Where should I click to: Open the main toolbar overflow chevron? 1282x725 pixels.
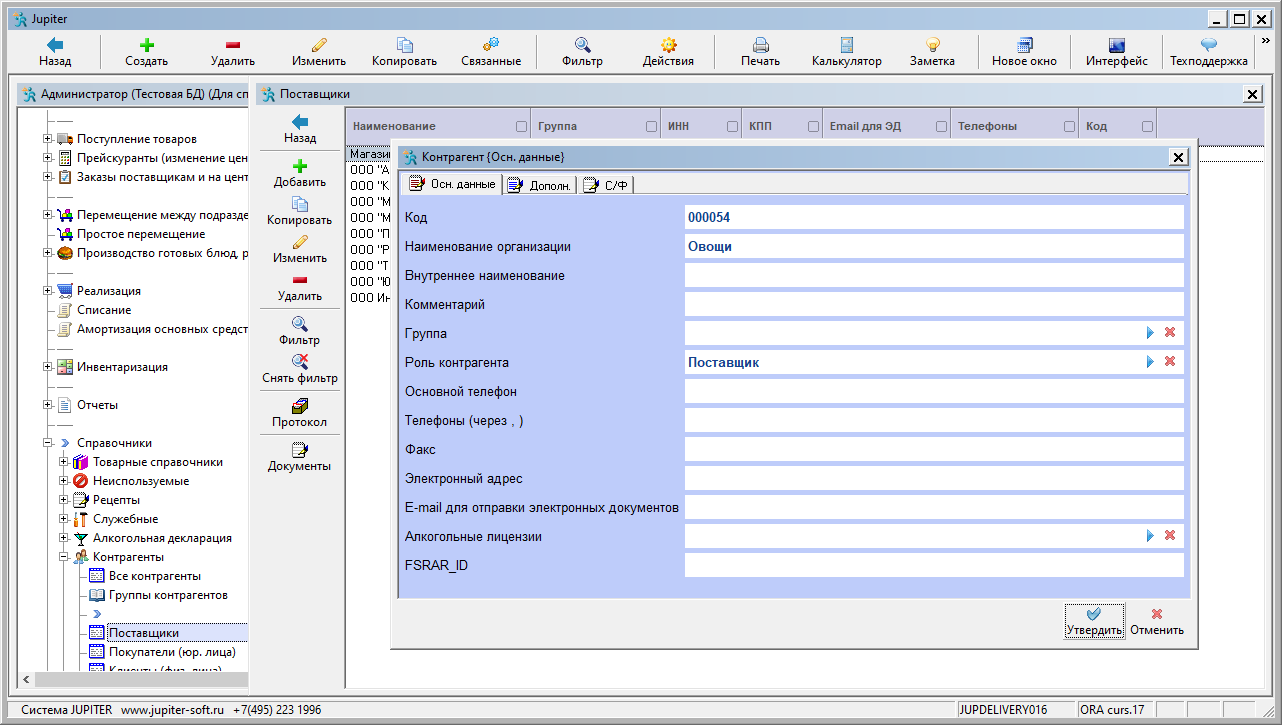coord(1265,41)
